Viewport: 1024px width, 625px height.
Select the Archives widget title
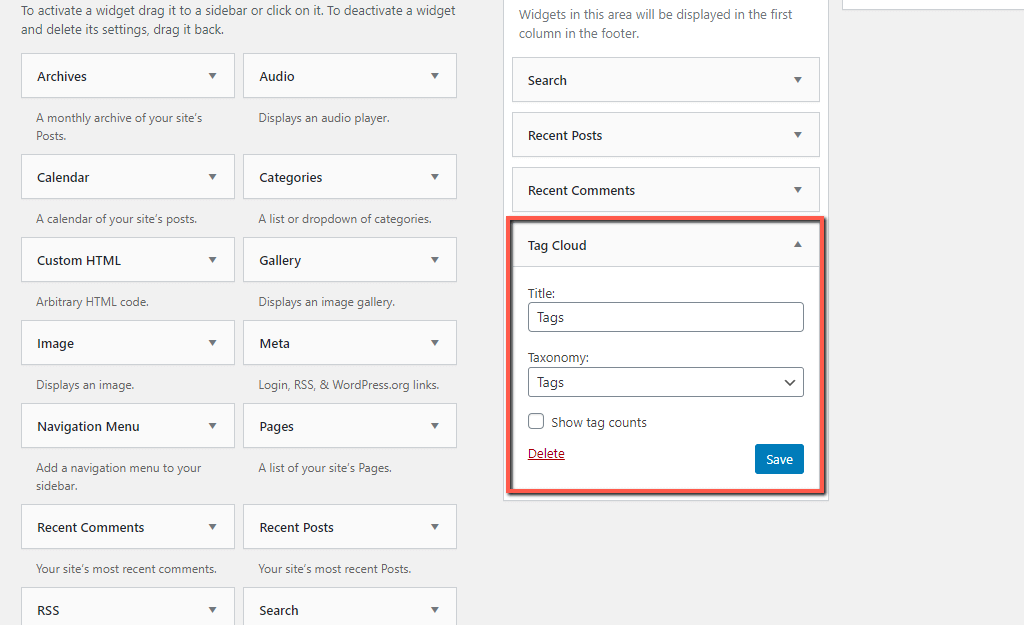61,76
